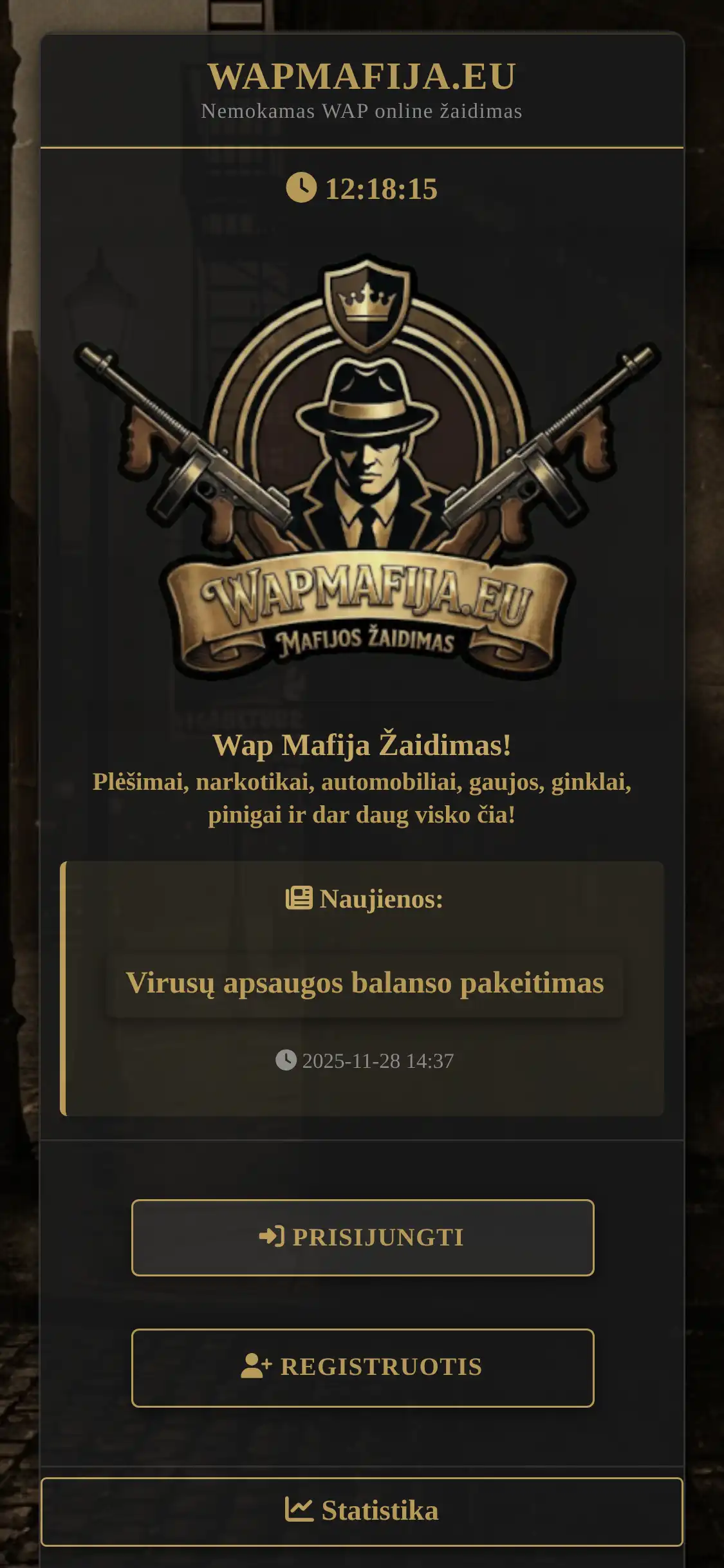Click the WAPMAFIJA.EU site title at top
This screenshot has width=724, height=1568.
click(362, 77)
